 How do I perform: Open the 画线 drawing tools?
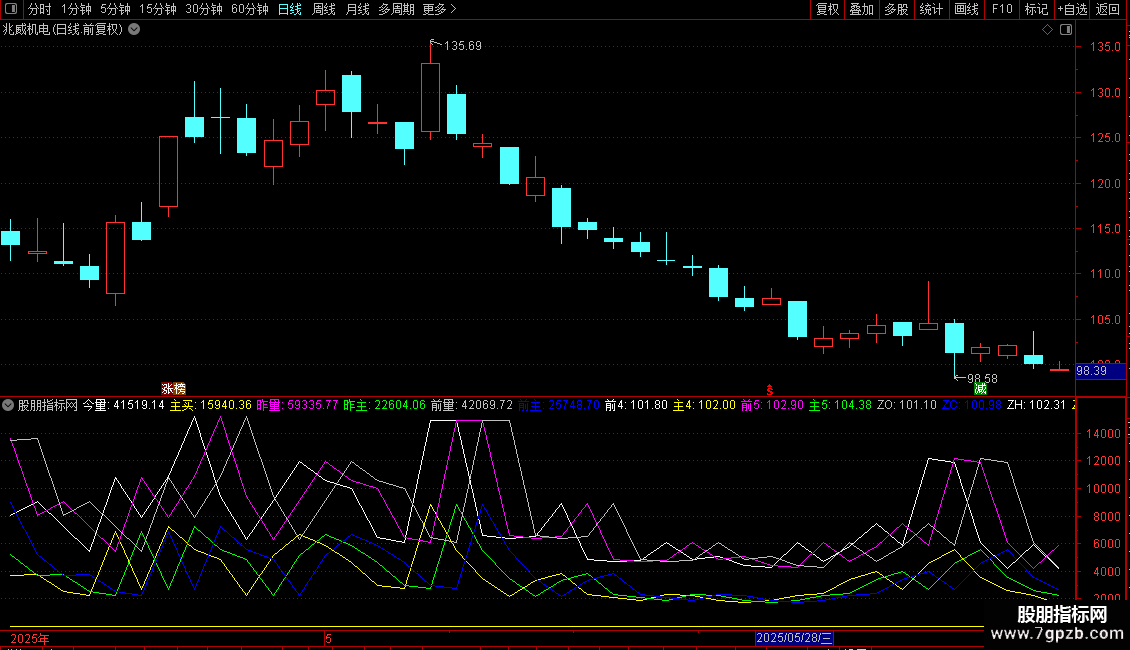(966, 9)
